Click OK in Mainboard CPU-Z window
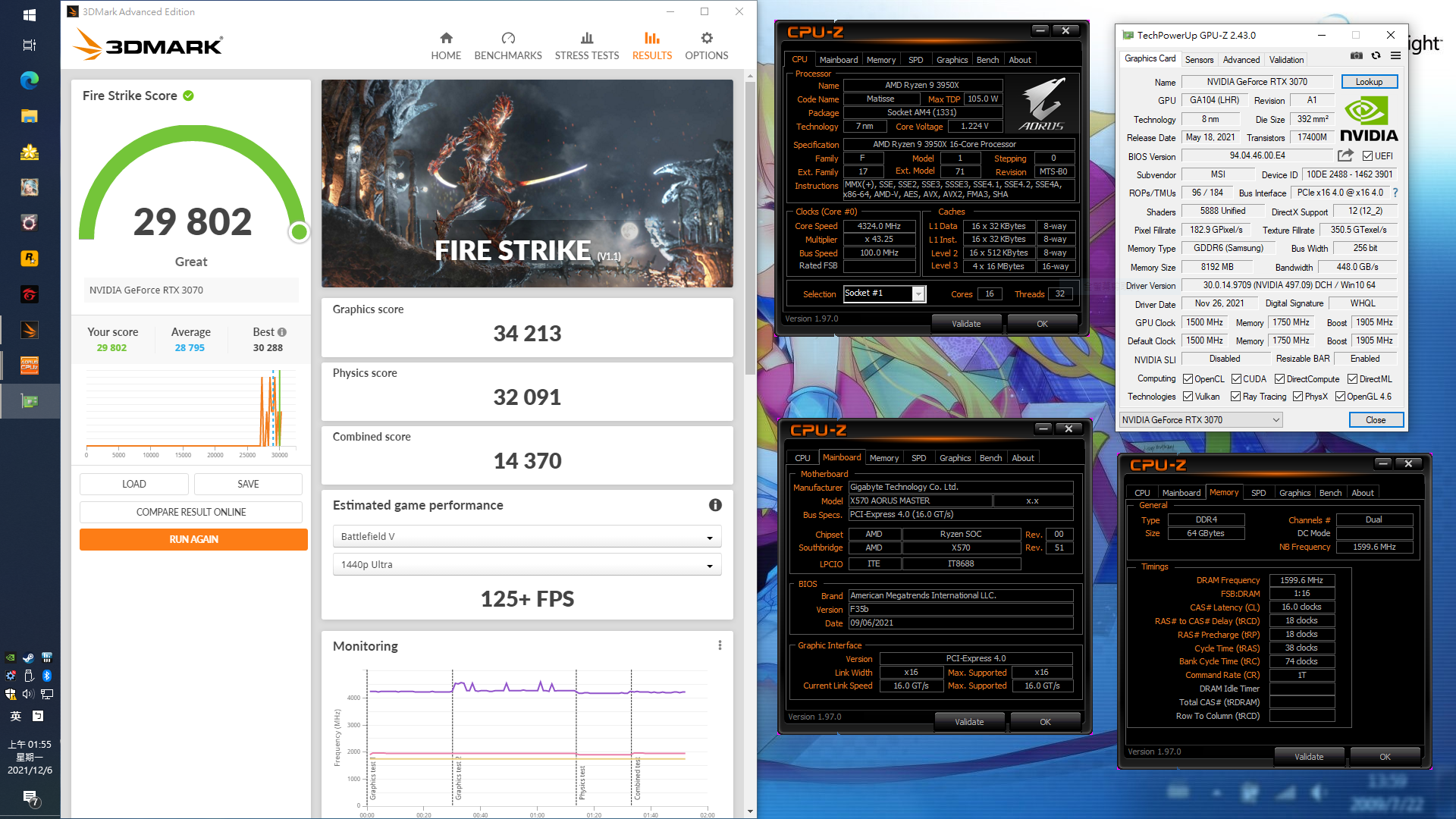 [x=1045, y=722]
